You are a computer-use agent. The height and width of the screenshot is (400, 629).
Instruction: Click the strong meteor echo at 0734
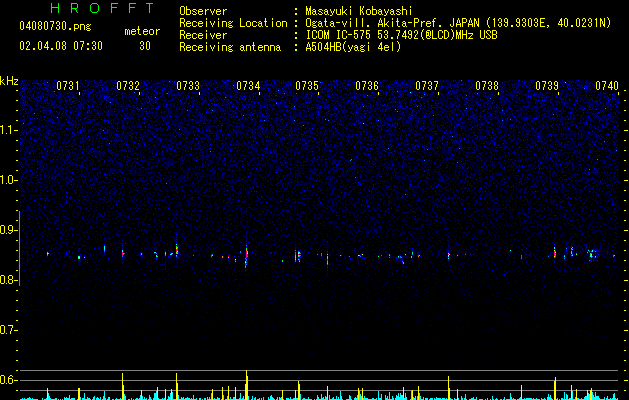coord(246,256)
